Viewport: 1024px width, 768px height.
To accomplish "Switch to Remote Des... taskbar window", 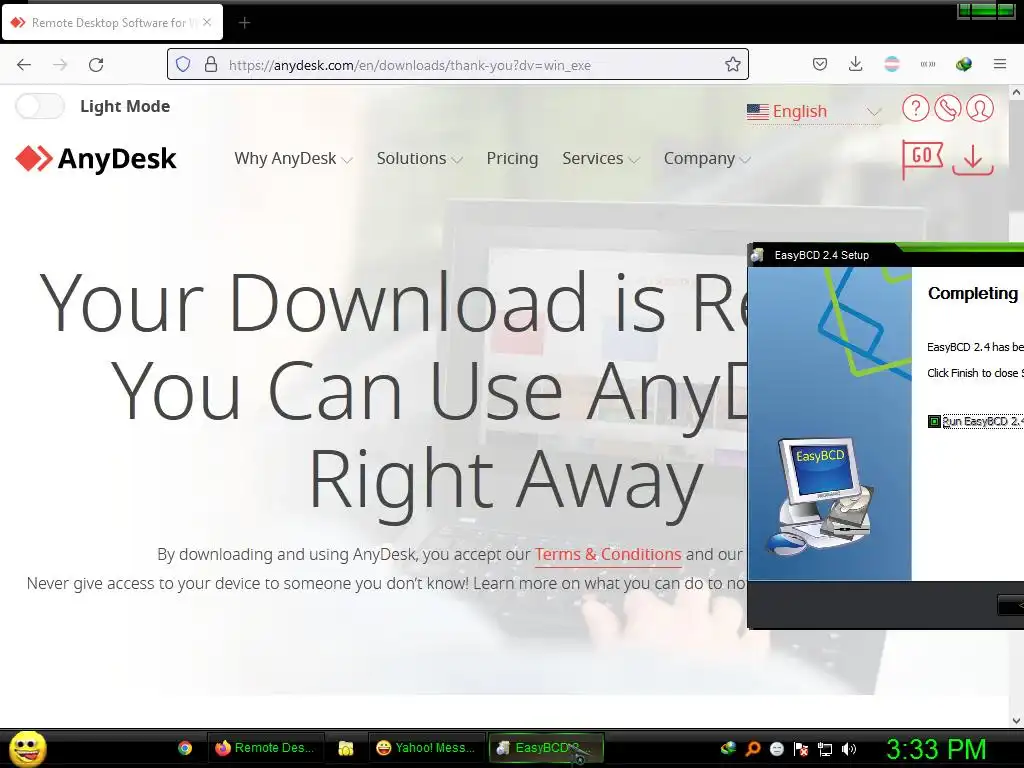I will coord(264,748).
